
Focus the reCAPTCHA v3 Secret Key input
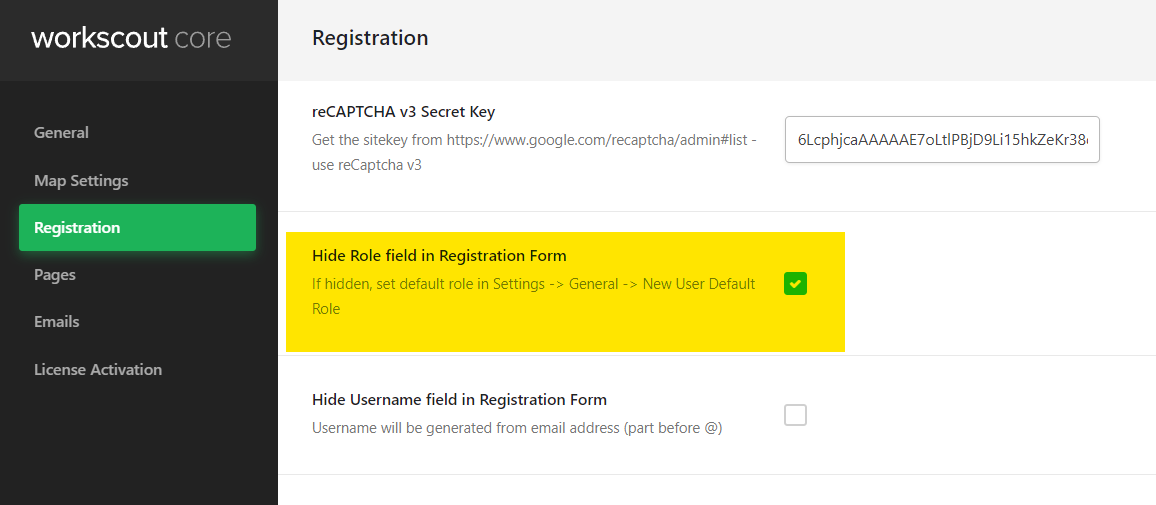point(942,140)
